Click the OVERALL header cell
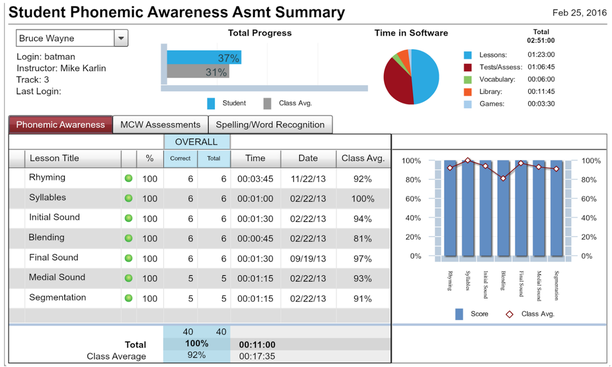The image size is (612, 367). click(x=197, y=142)
